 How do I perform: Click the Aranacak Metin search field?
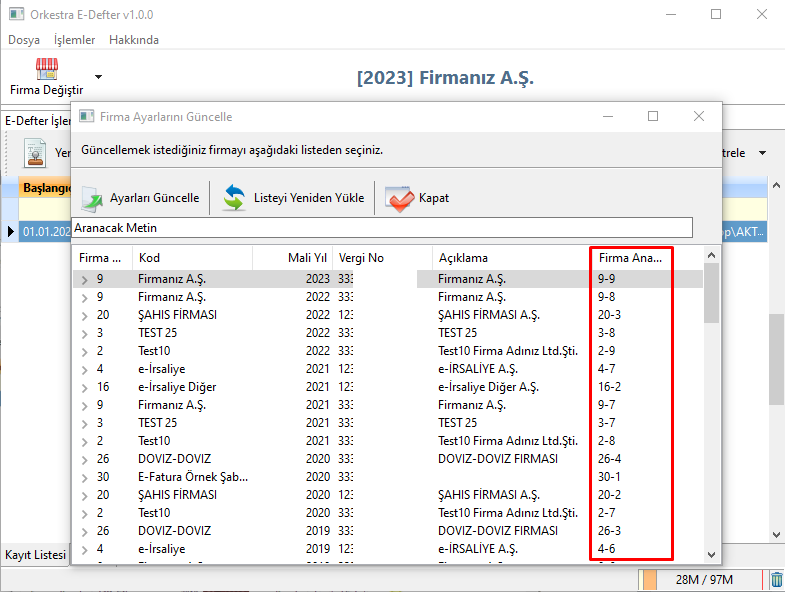pyautogui.click(x=382, y=228)
